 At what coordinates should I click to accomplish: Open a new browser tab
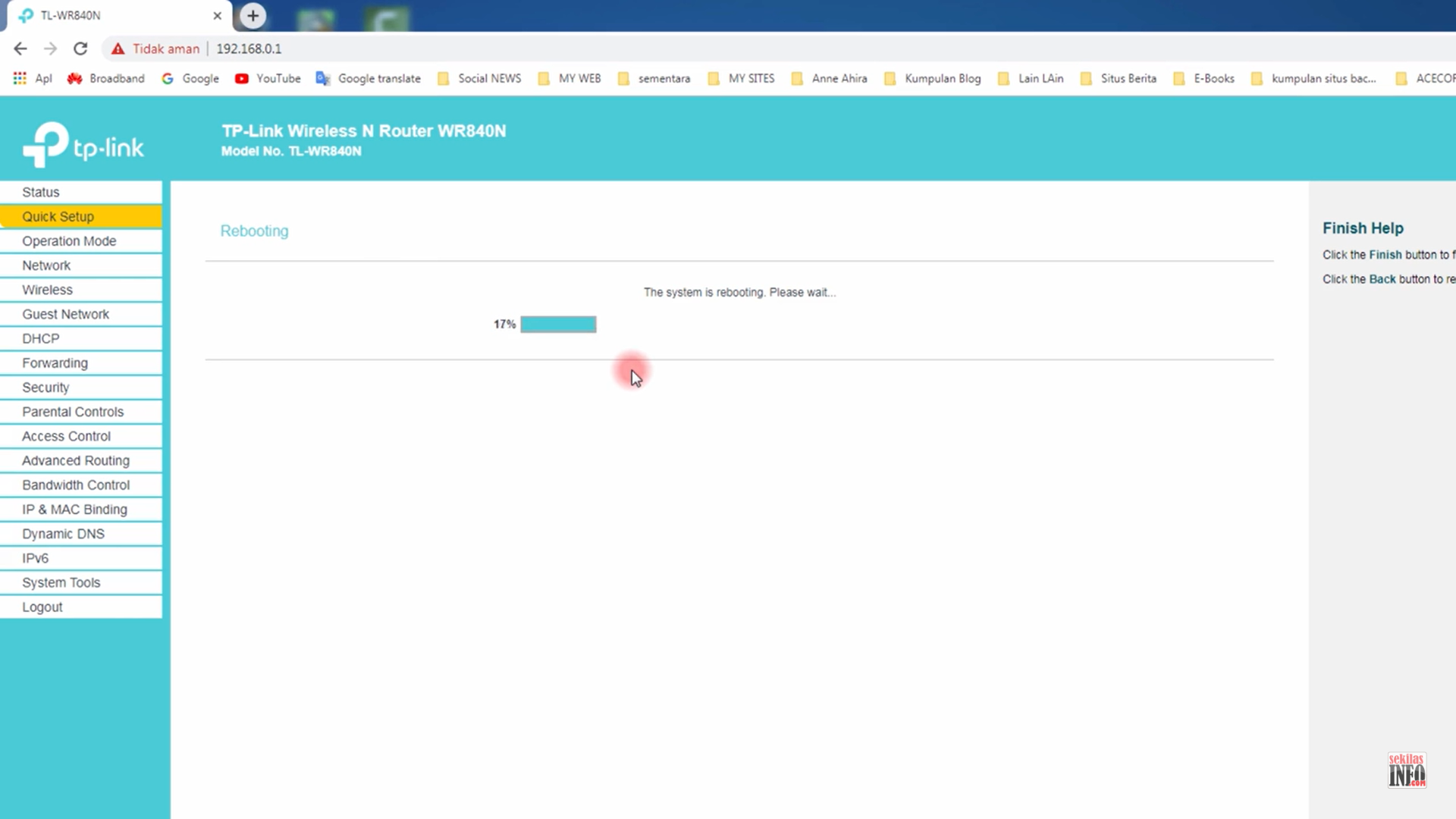[x=253, y=15]
